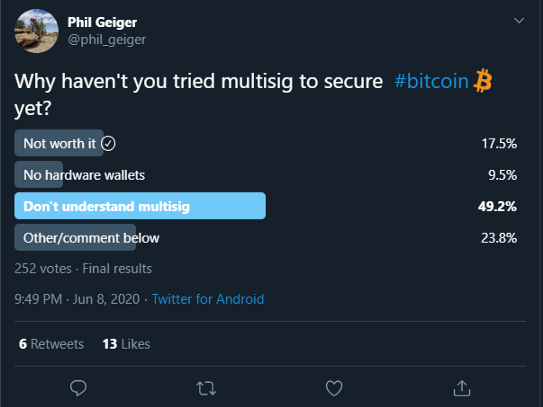Open Phil Geiger's profile avatar
The width and height of the screenshot is (543, 407).
point(36,31)
